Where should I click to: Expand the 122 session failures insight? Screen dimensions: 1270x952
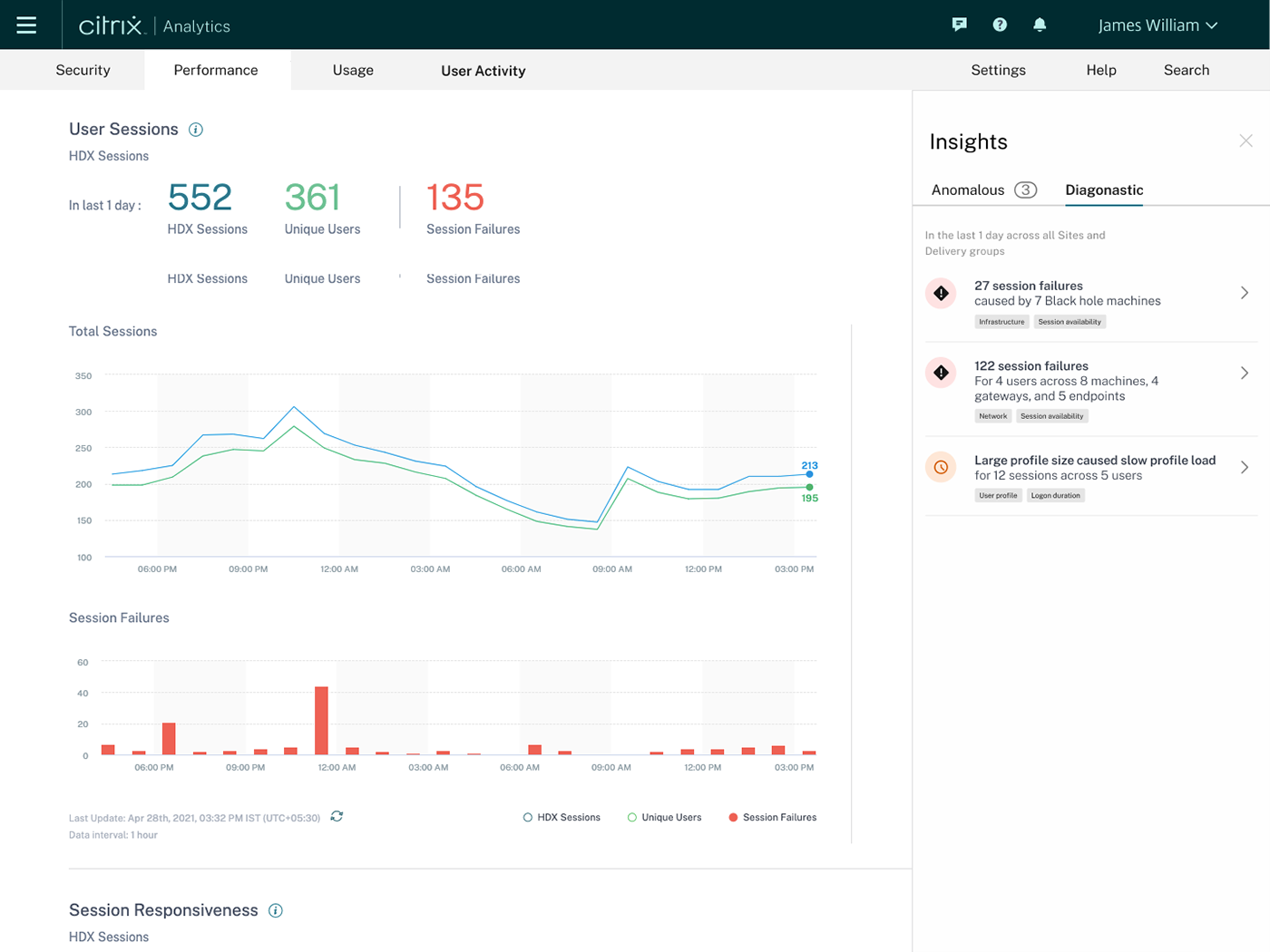(1244, 374)
